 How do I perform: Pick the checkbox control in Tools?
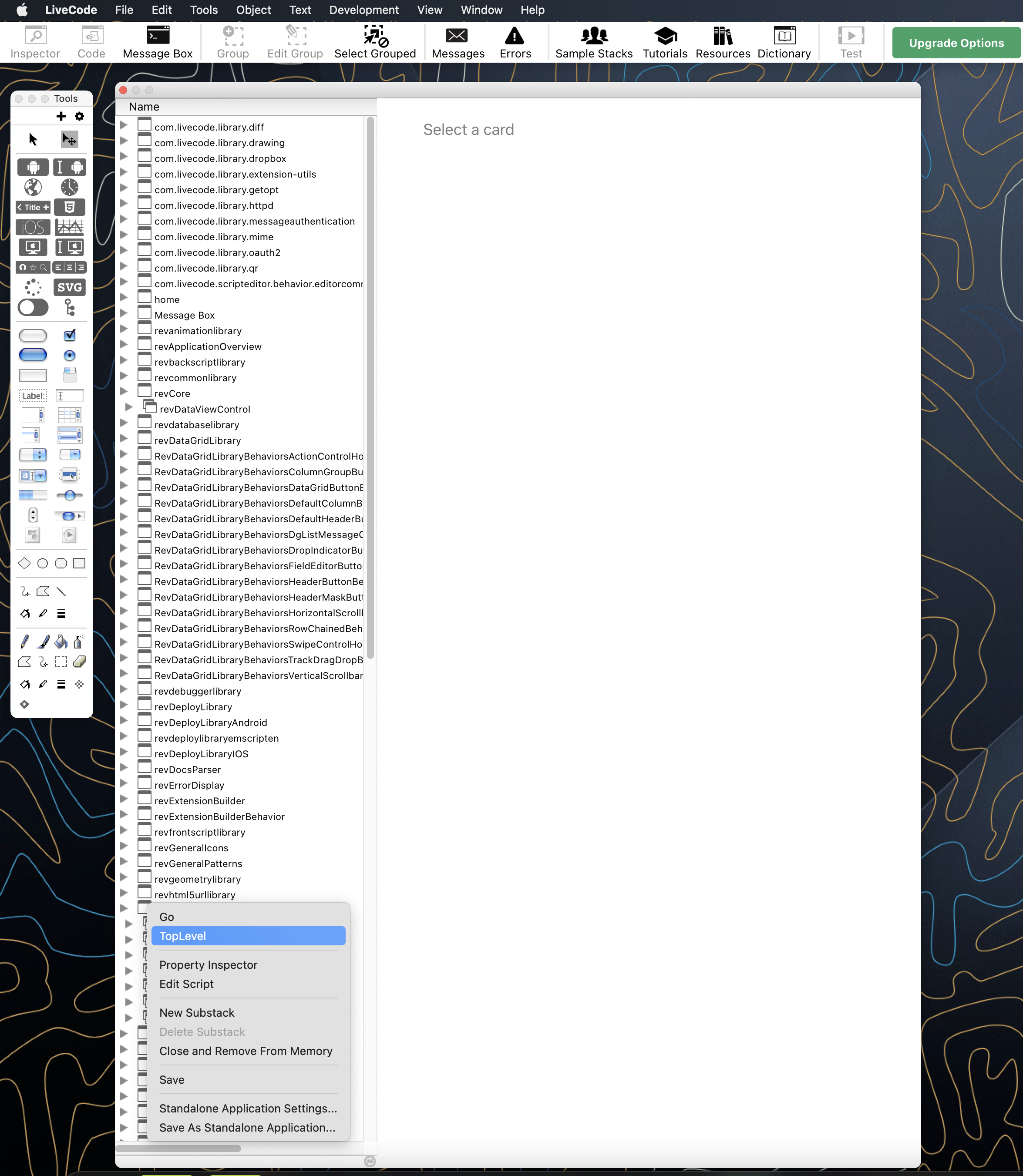pyautogui.click(x=70, y=335)
